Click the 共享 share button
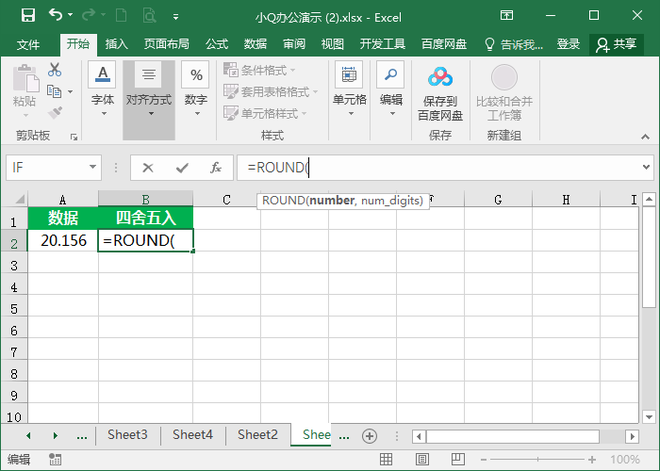This screenshot has height=471, width=660. (616, 44)
